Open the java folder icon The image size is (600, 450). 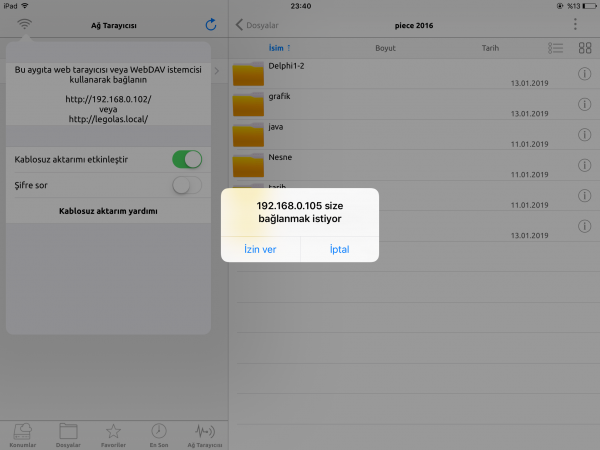click(247, 135)
